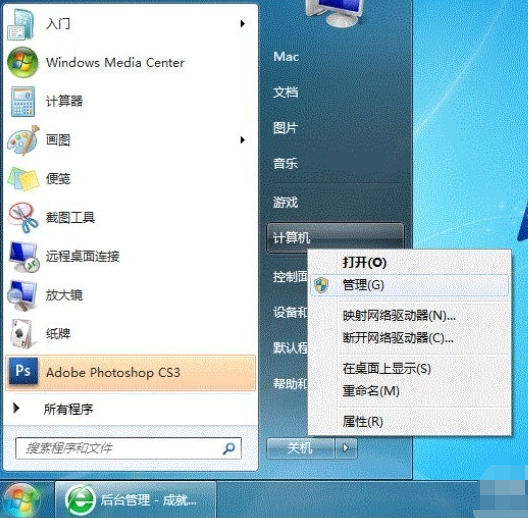Open 文档 (Documents) link
This screenshot has width=529, height=518.
pyautogui.click(x=285, y=92)
